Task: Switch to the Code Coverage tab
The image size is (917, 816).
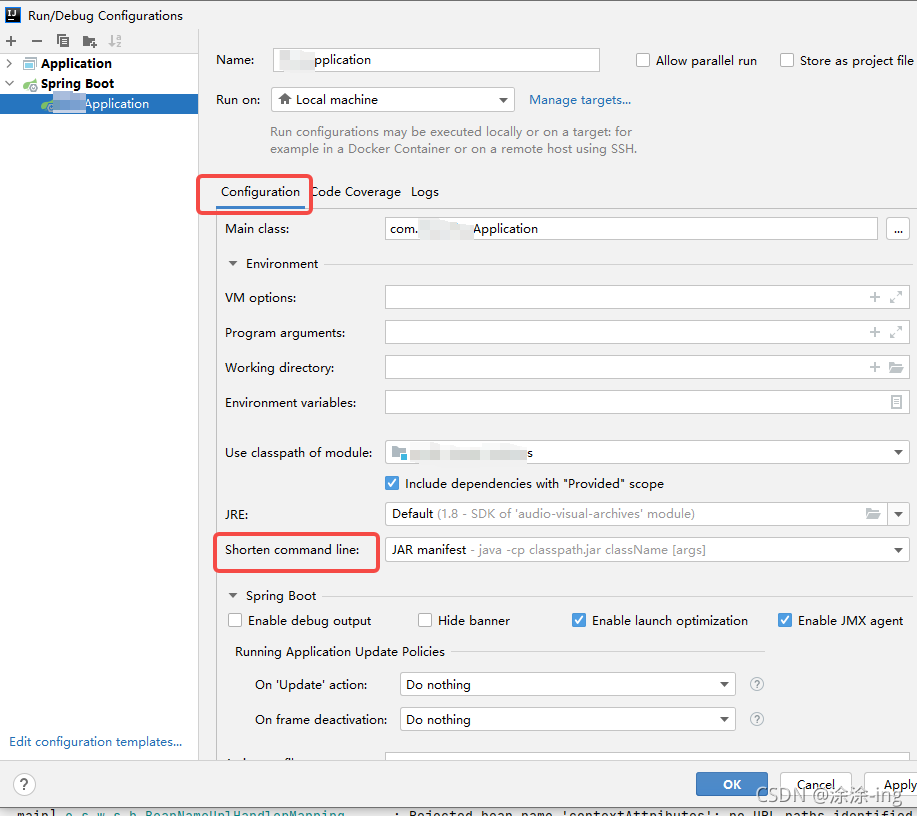Action: [356, 192]
